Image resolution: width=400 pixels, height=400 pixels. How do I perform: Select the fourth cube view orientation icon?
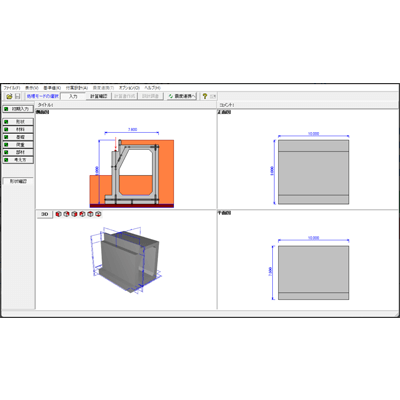point(82,214)
